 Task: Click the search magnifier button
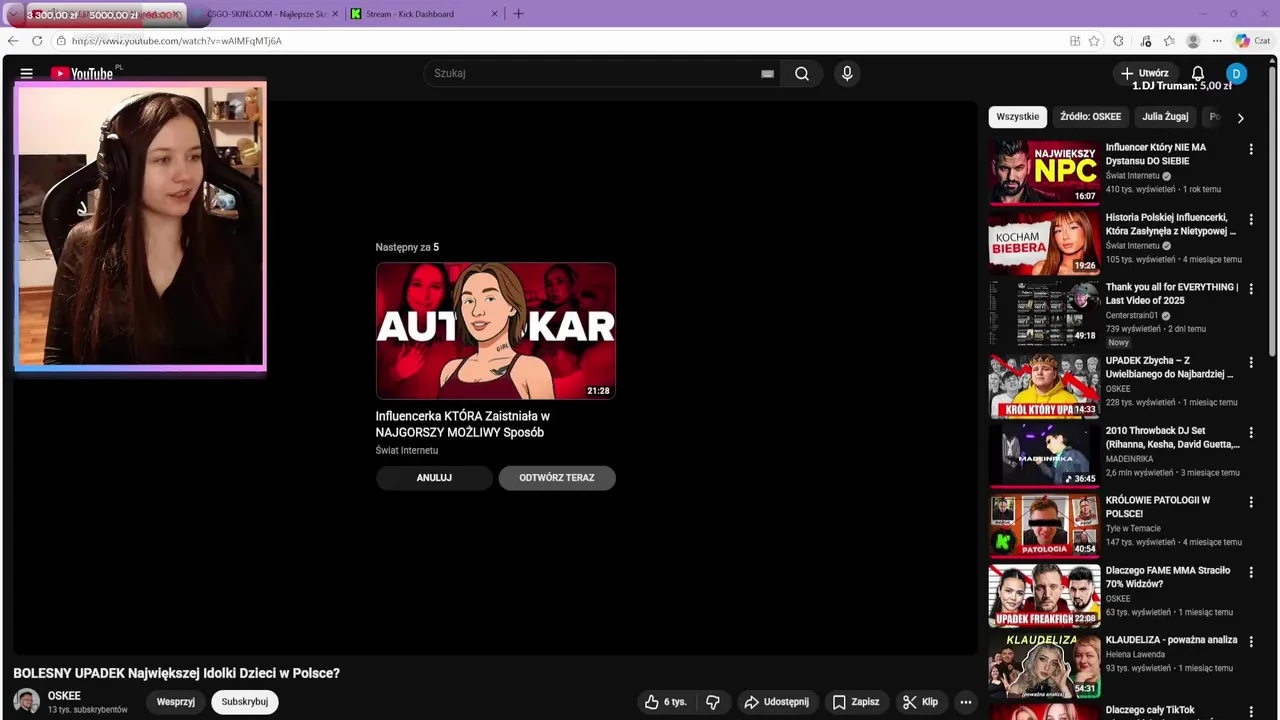pos(802,73)
